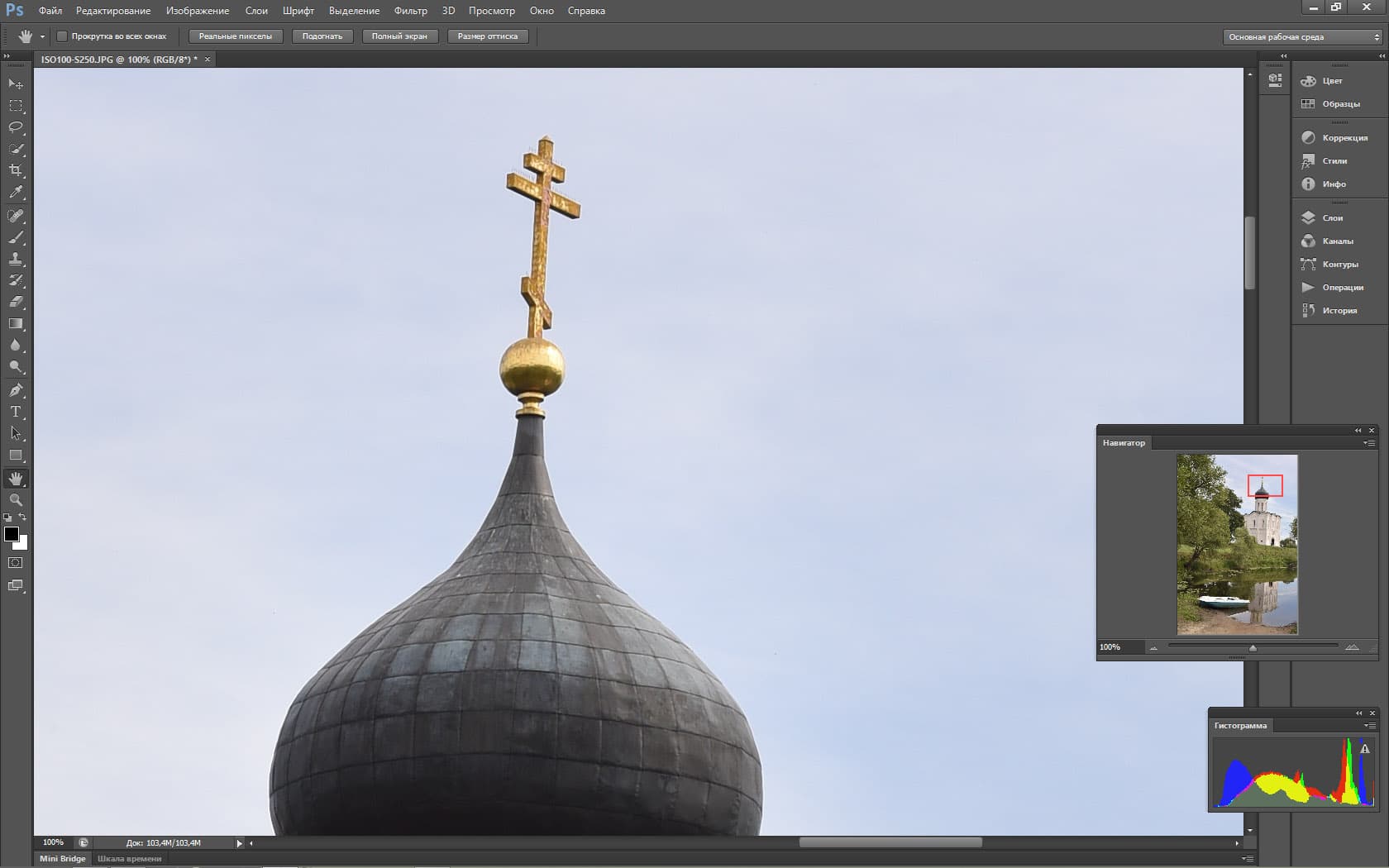Screen dimensions: 1389x868
Task: Switch to the Mini Bridge tab
Action: tap(63, 859)
